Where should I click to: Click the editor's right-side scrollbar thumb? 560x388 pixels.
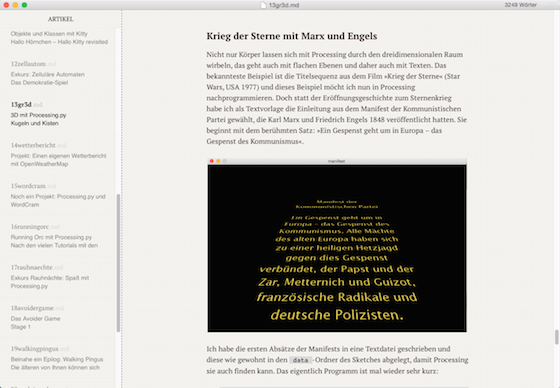556,337
